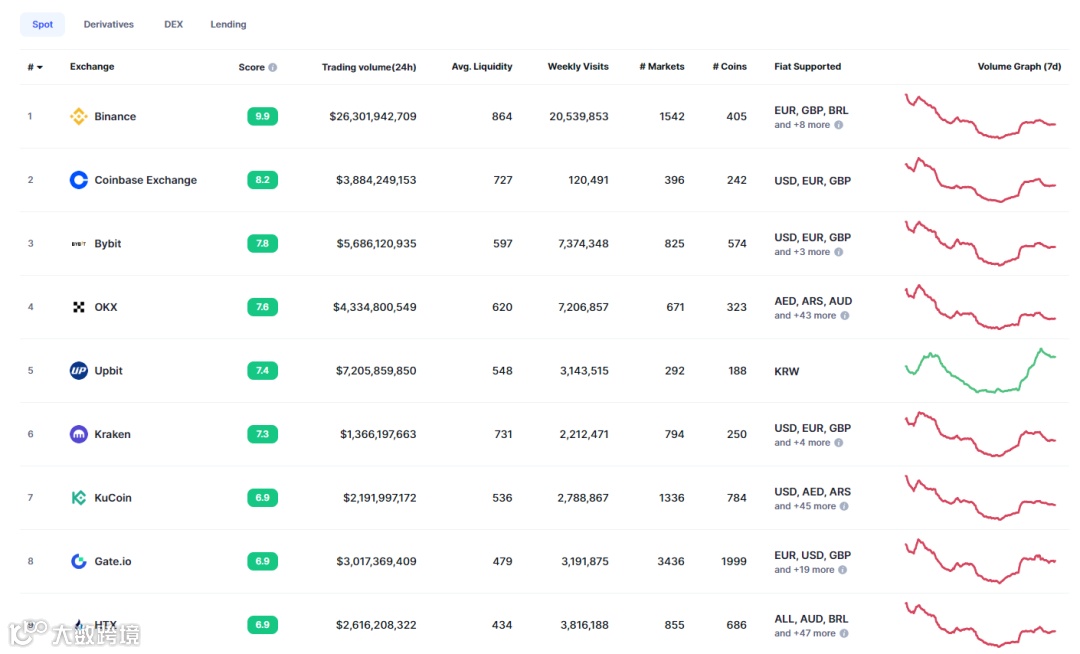The width and height of the screenshot is (1080, 654).
Task: Sort by the # rank column arrow
Action: pyautogui.click(x=40, y=68)
